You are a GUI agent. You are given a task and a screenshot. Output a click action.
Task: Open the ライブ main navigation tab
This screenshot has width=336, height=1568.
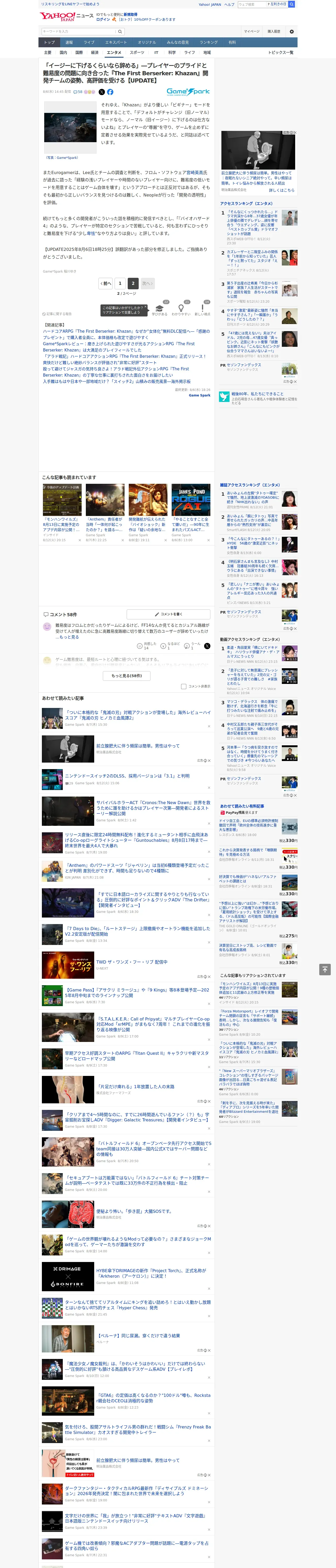(x=89, y=43)
